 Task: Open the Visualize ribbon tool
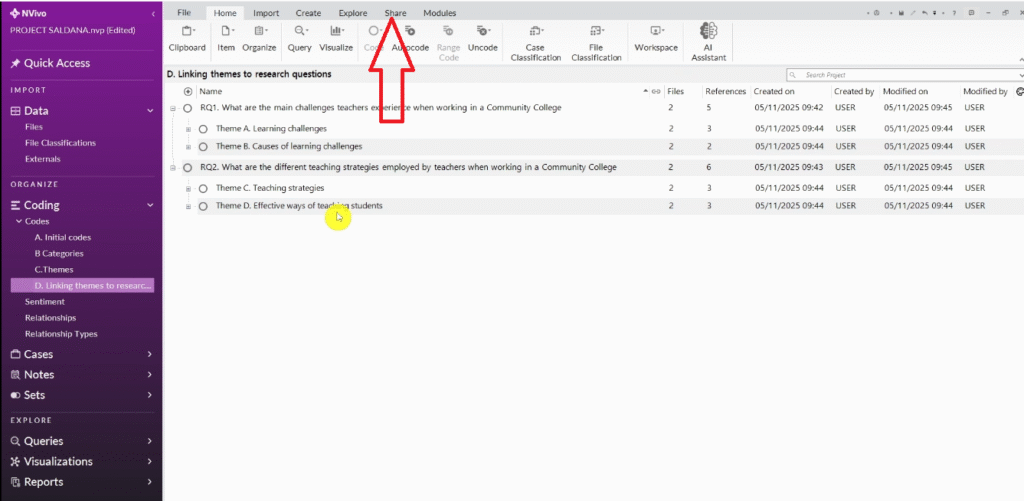point(336,38)
